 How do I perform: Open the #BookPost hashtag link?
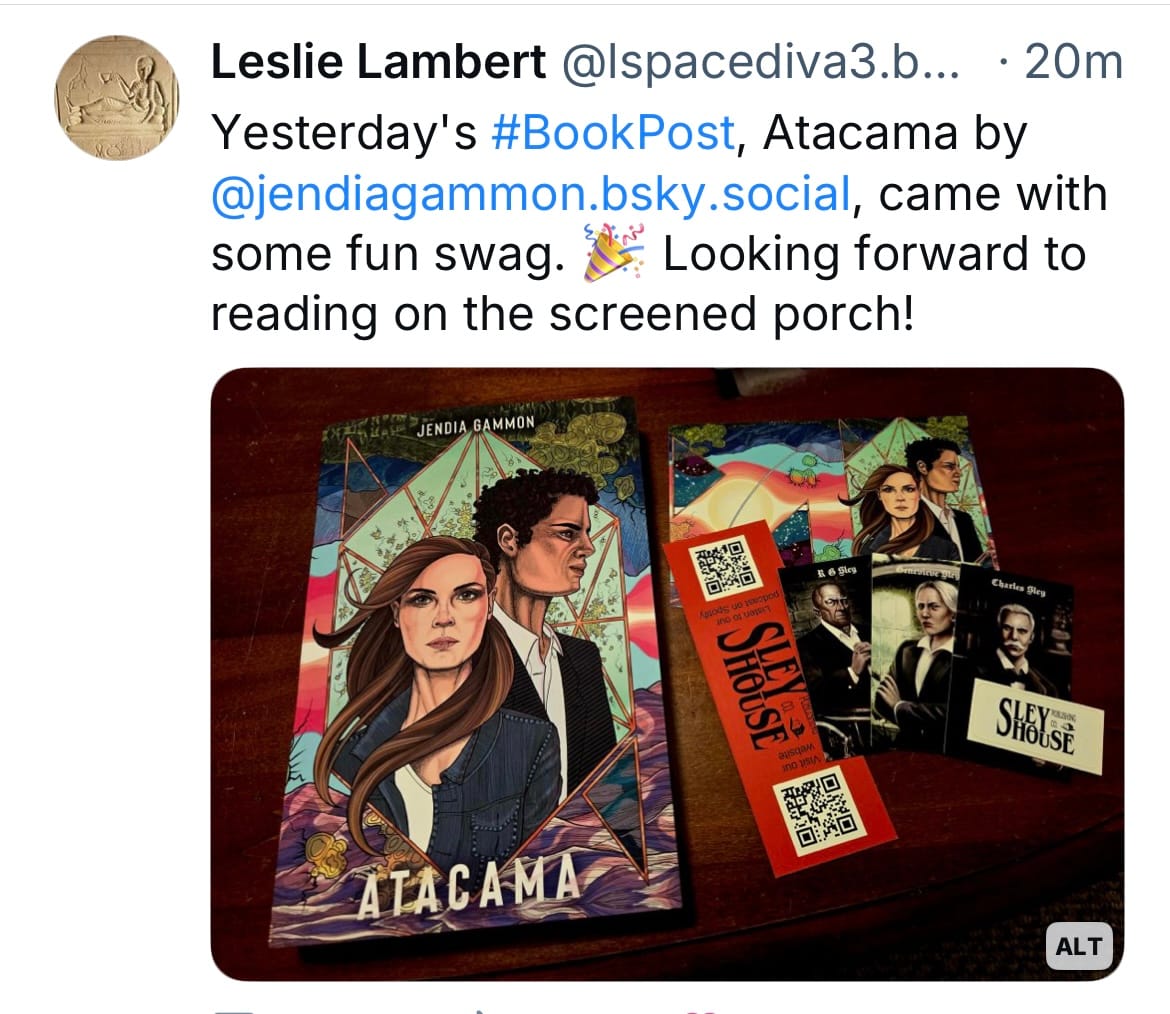click(613, 133)
